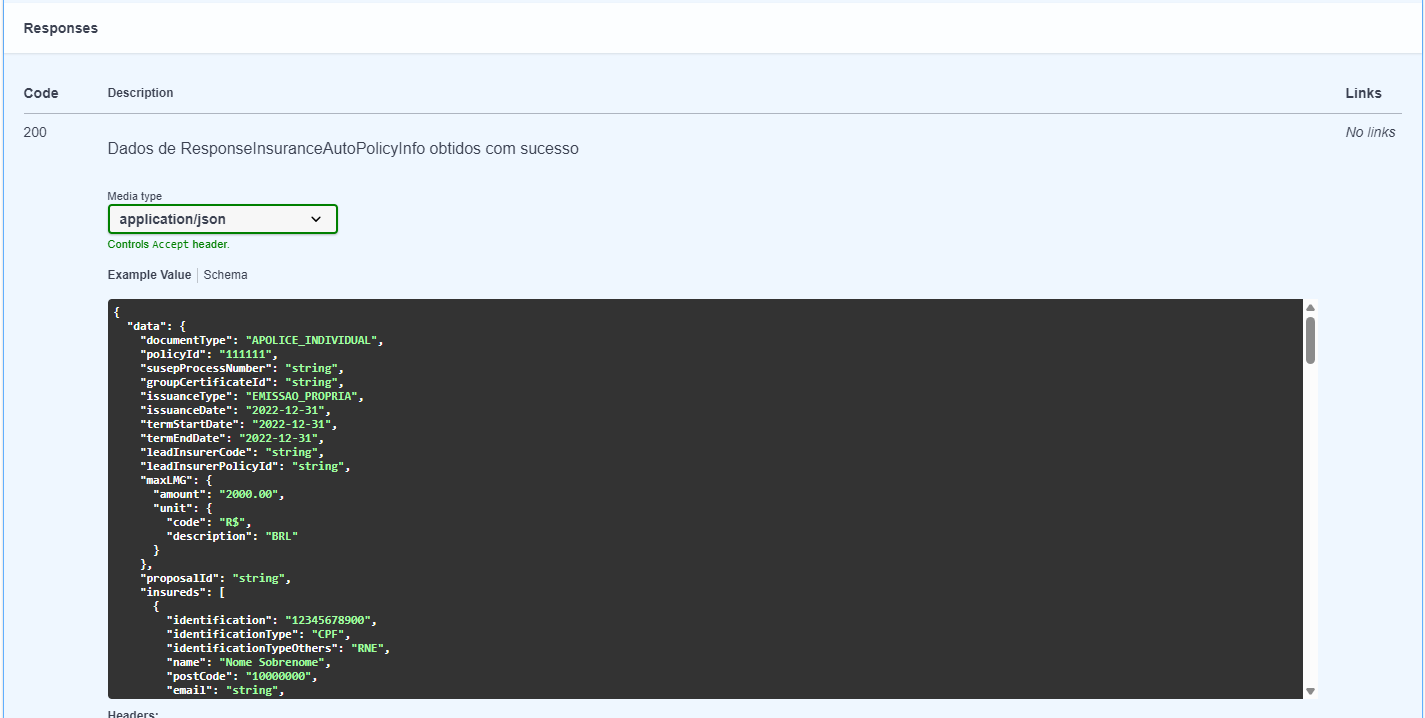Click the ResponseInsuranceAutoPolicyInfo description text
The height and width of the screenshot is (718, 1425).
tap(343, 148)
